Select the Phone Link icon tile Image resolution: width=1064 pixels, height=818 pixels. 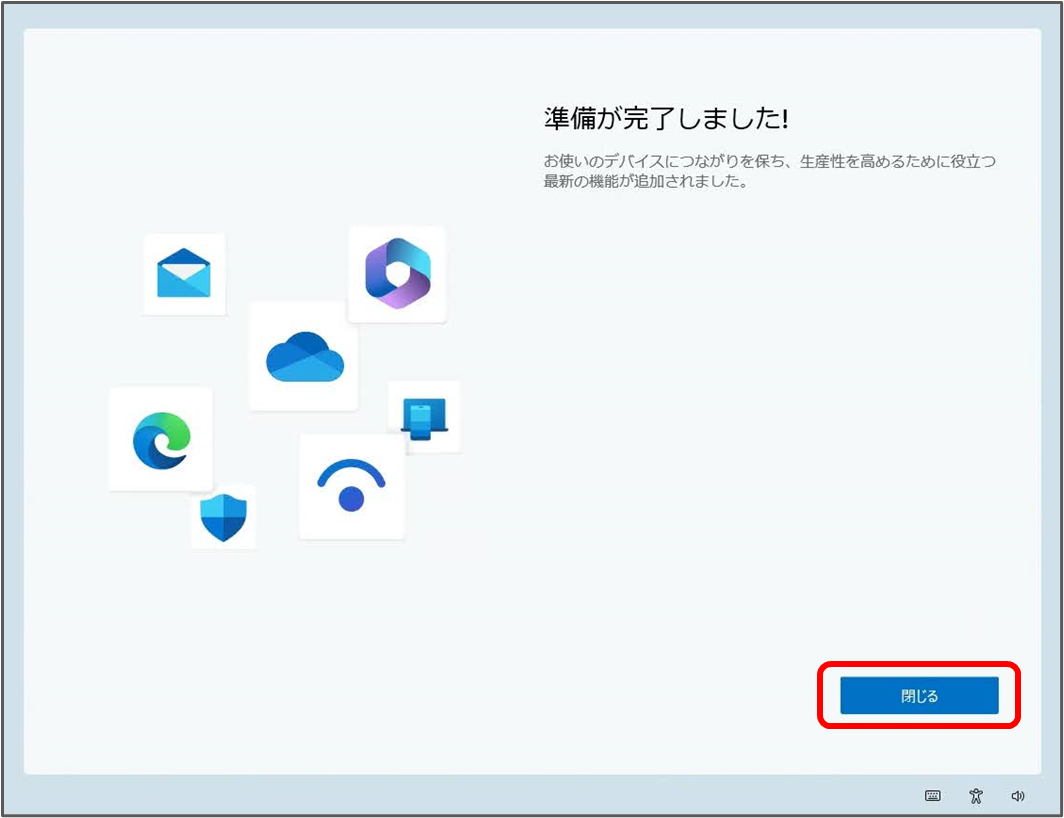(x=424, y=416)
